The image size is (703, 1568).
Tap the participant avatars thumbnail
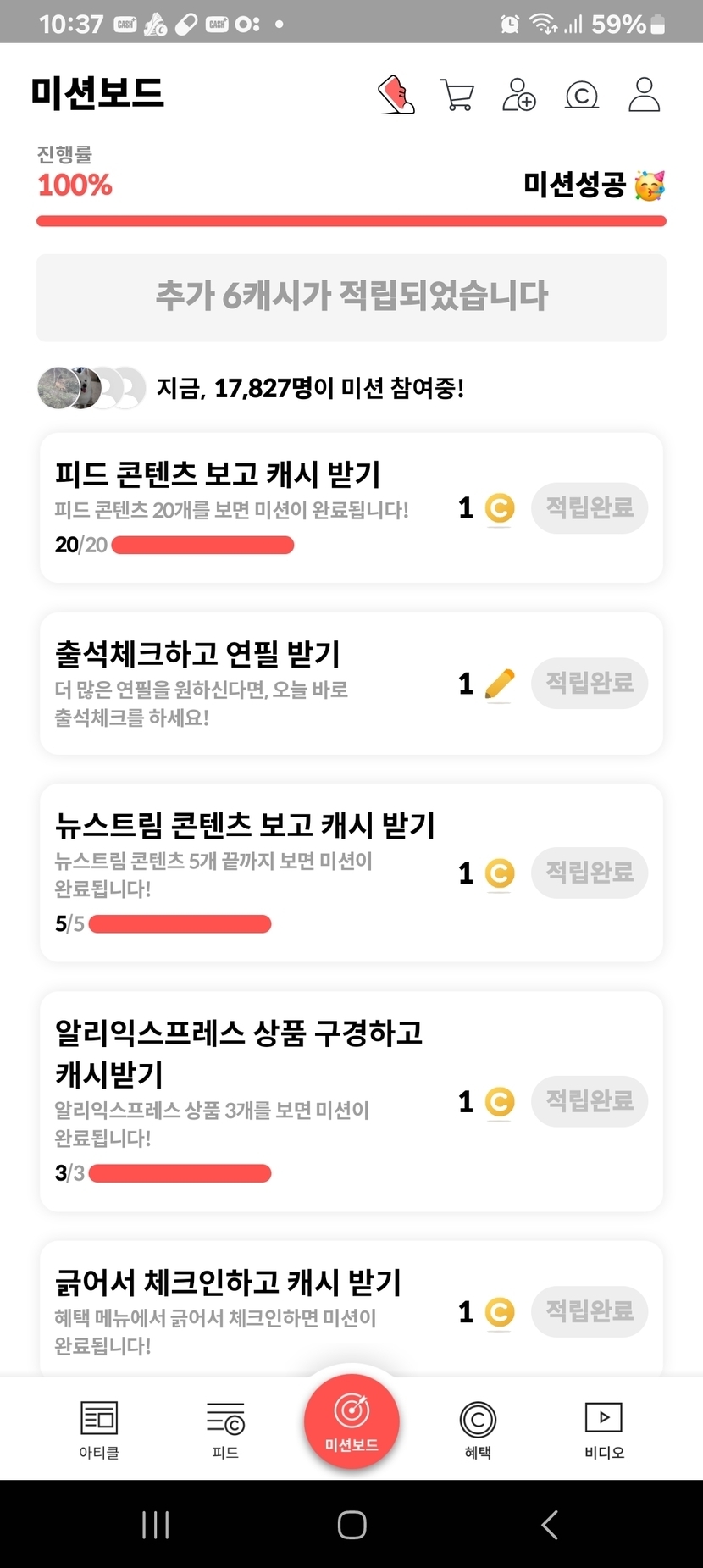91,389
